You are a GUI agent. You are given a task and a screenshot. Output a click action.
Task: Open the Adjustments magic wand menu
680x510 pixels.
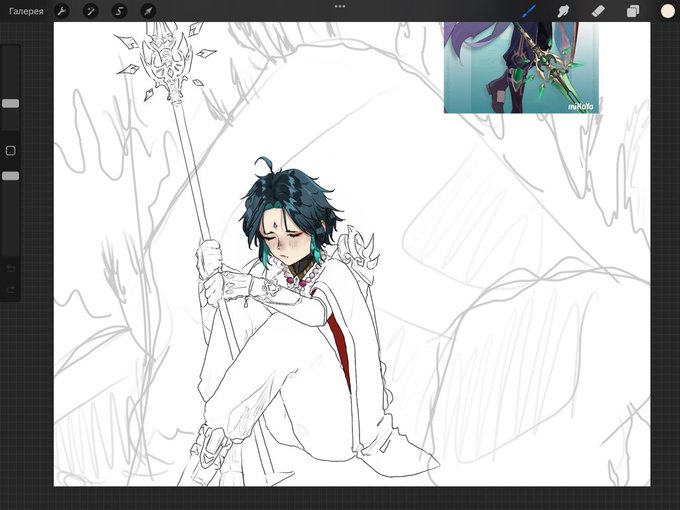tap(91, 11)
